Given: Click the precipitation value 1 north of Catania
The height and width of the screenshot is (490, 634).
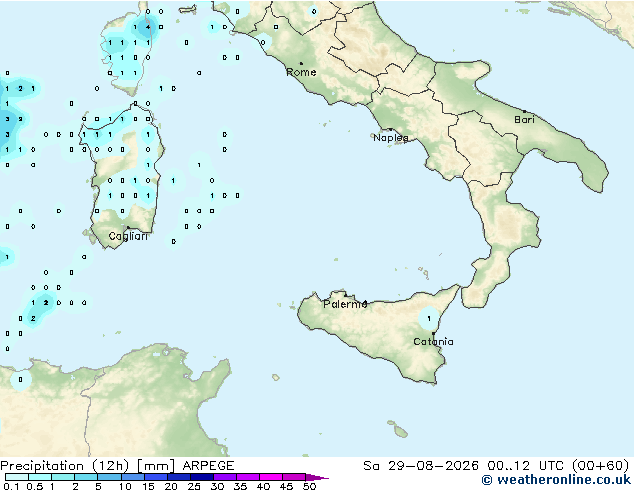Looking at the screenshot, I should pyautogui.click(x=429, y=319).
